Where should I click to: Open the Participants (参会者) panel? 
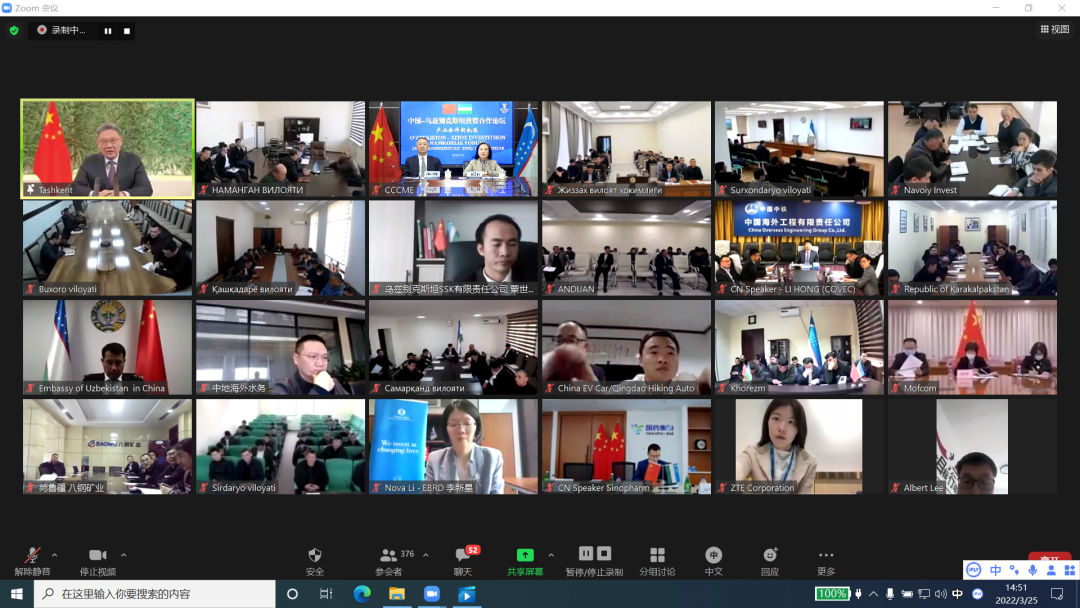pyautogui.click(x=389, y=555)
